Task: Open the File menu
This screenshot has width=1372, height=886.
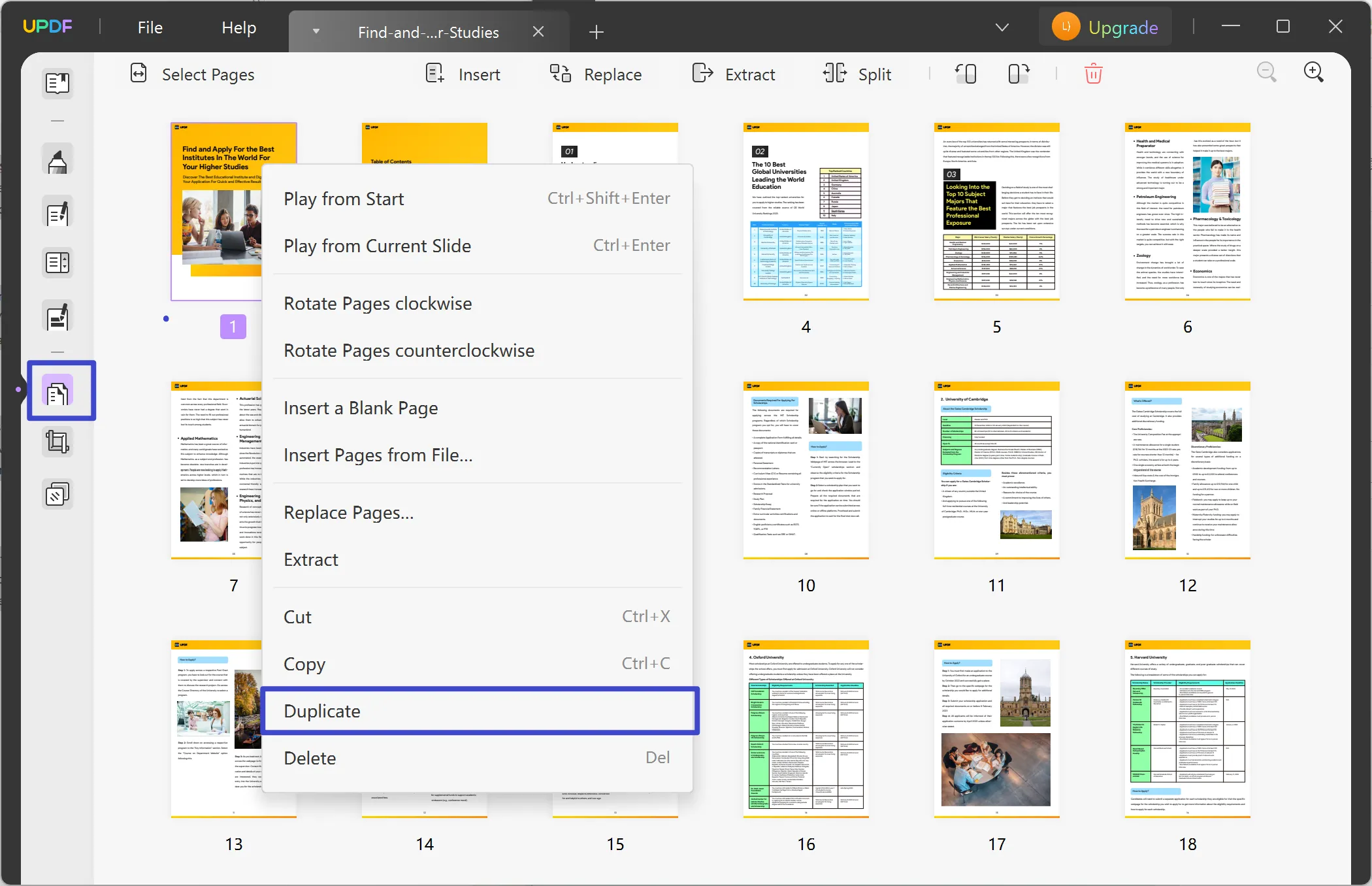Action: click(x=150, y=27)
